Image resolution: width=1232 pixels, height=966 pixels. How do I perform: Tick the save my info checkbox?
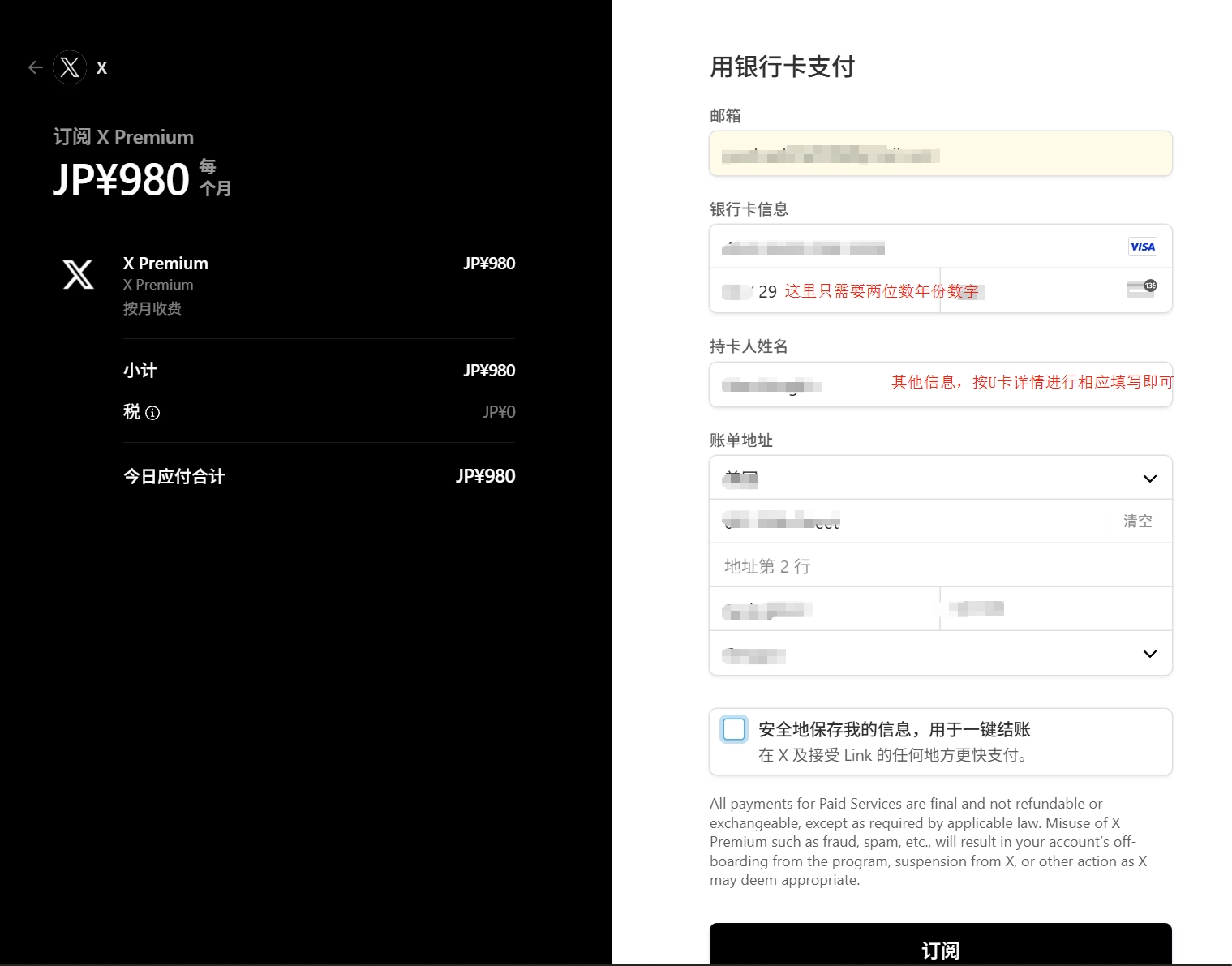(x=734, y=729)
